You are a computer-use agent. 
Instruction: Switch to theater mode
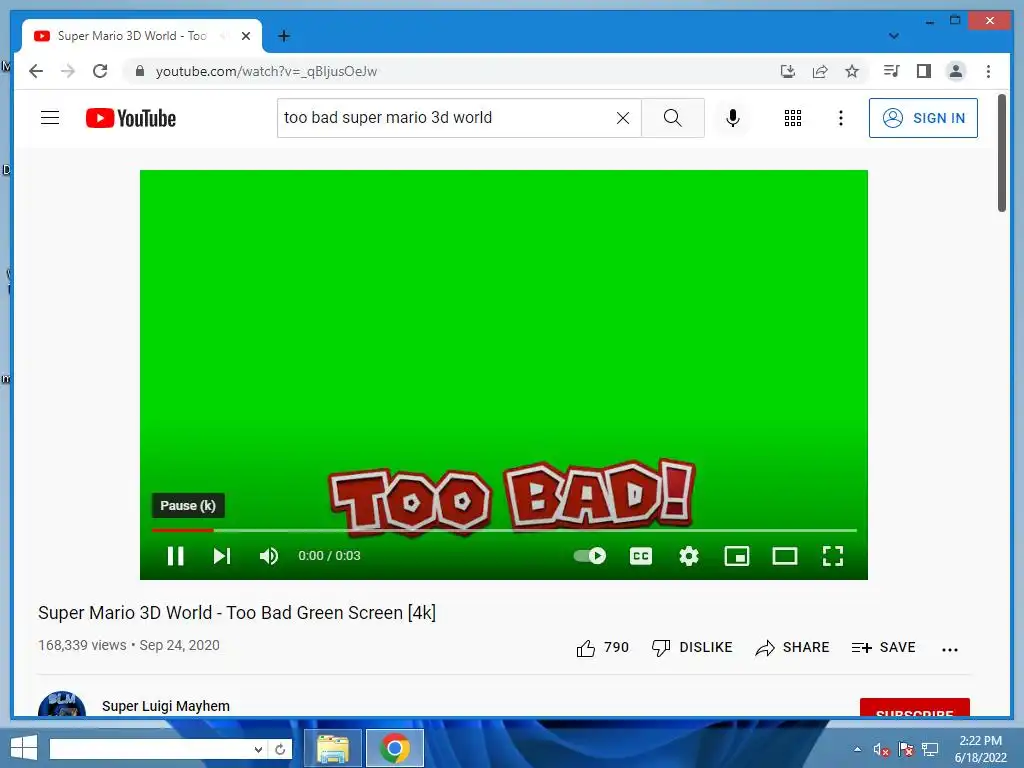pyautogui.click(x=784, y=556)
